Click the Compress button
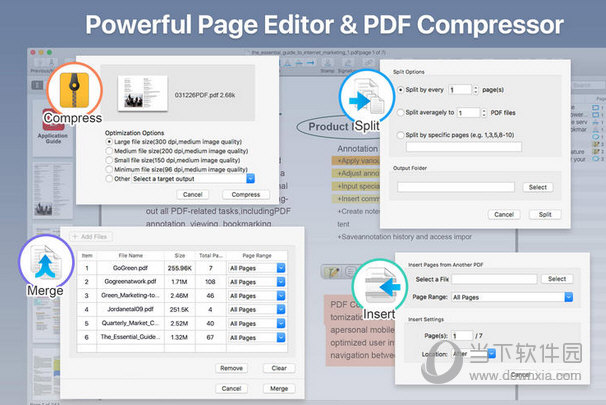 pos(246,194)
